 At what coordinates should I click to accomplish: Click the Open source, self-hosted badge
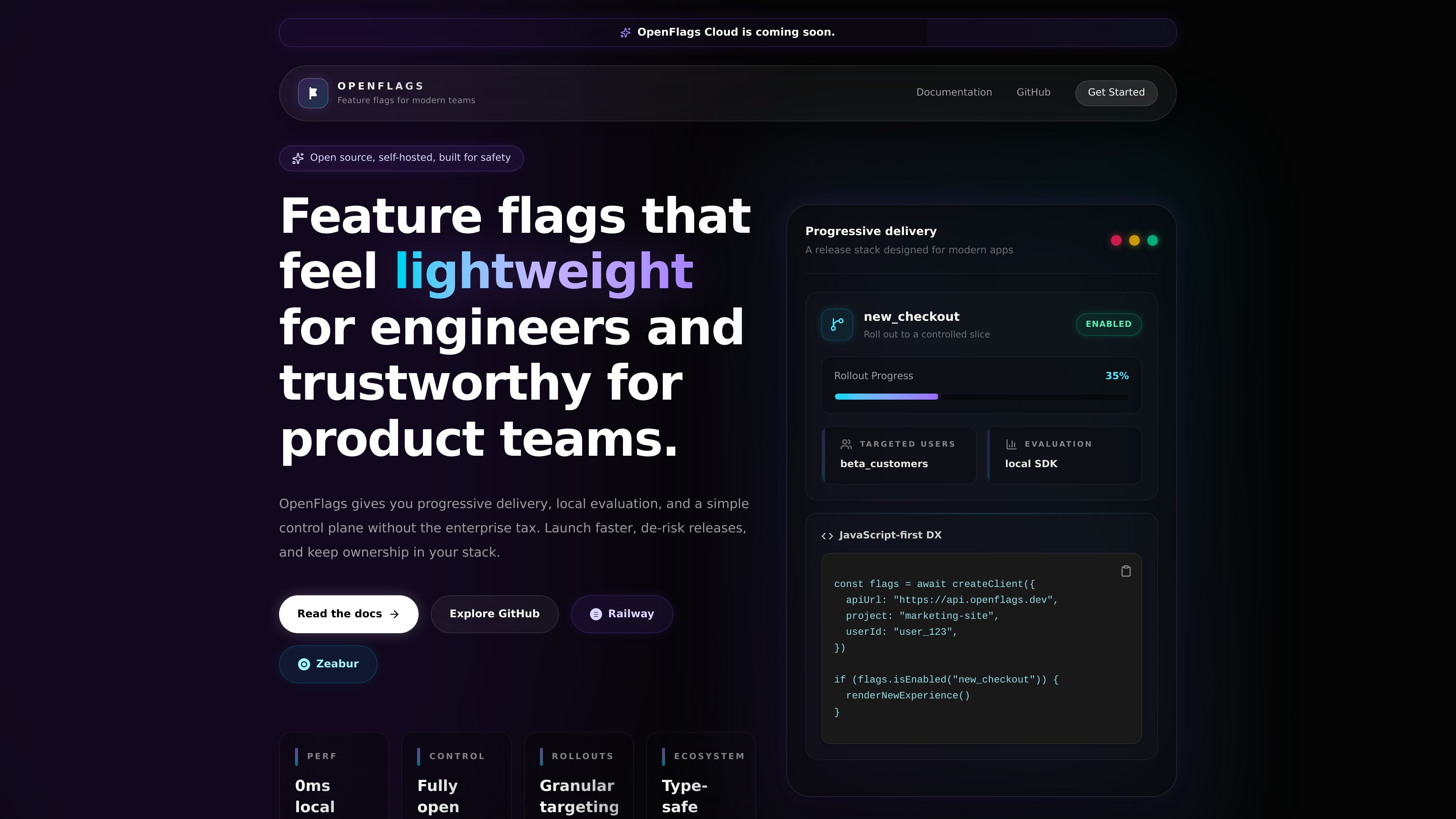pyautogui.click(x=401, y=158)
